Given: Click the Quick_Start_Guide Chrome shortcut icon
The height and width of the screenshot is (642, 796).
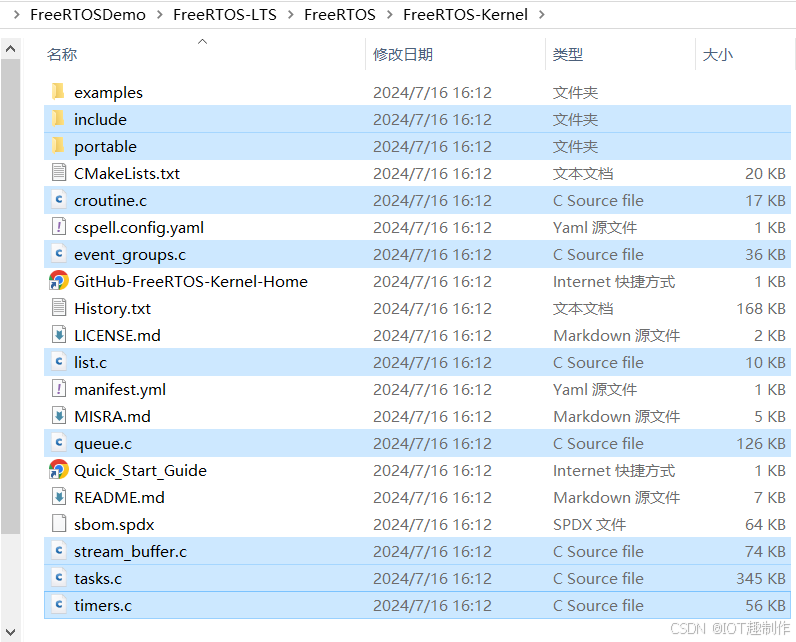Looking at the screenshot, I should pos(58,469).
